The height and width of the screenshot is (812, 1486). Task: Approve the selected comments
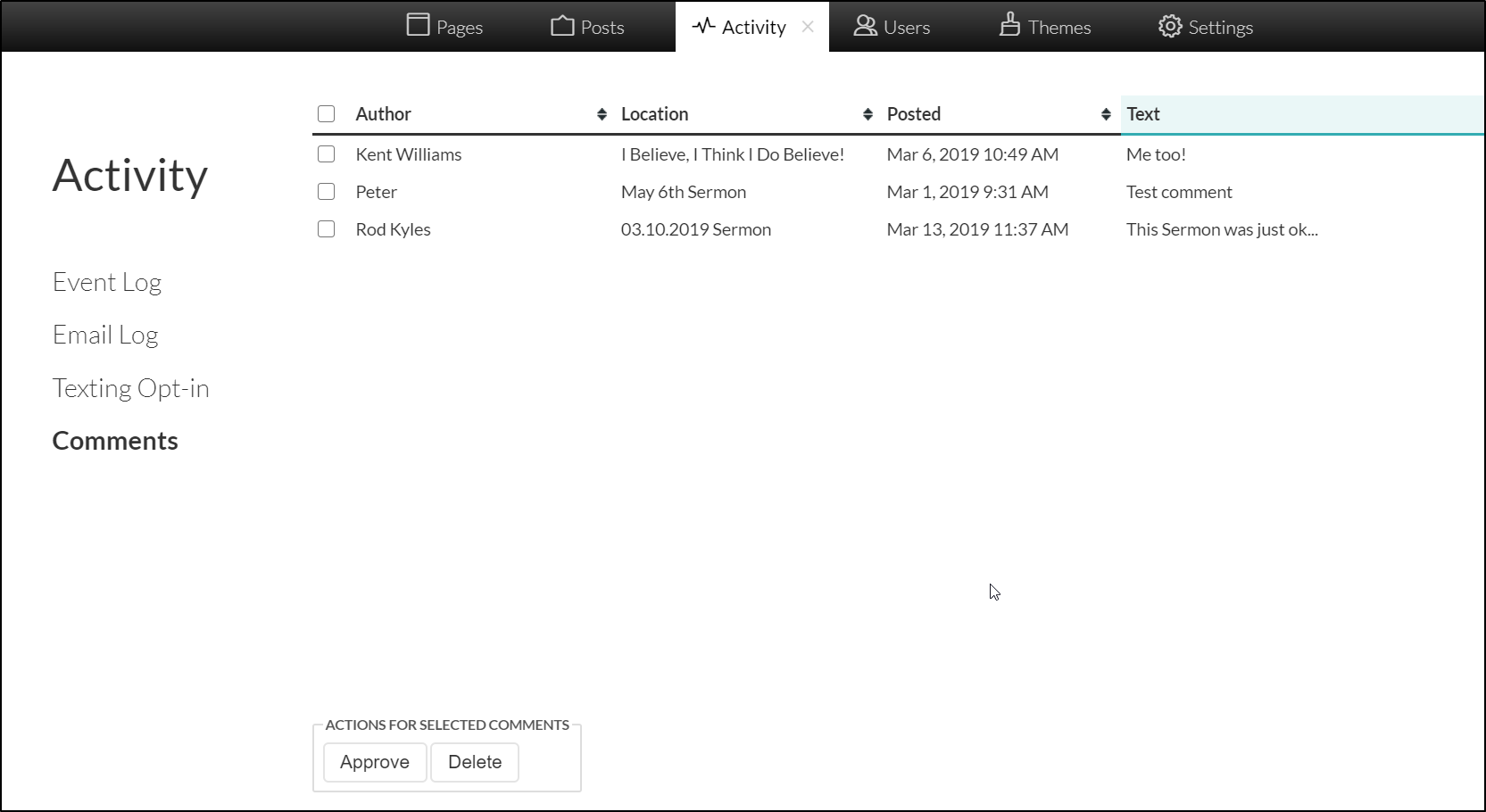(x=375, y=762)
